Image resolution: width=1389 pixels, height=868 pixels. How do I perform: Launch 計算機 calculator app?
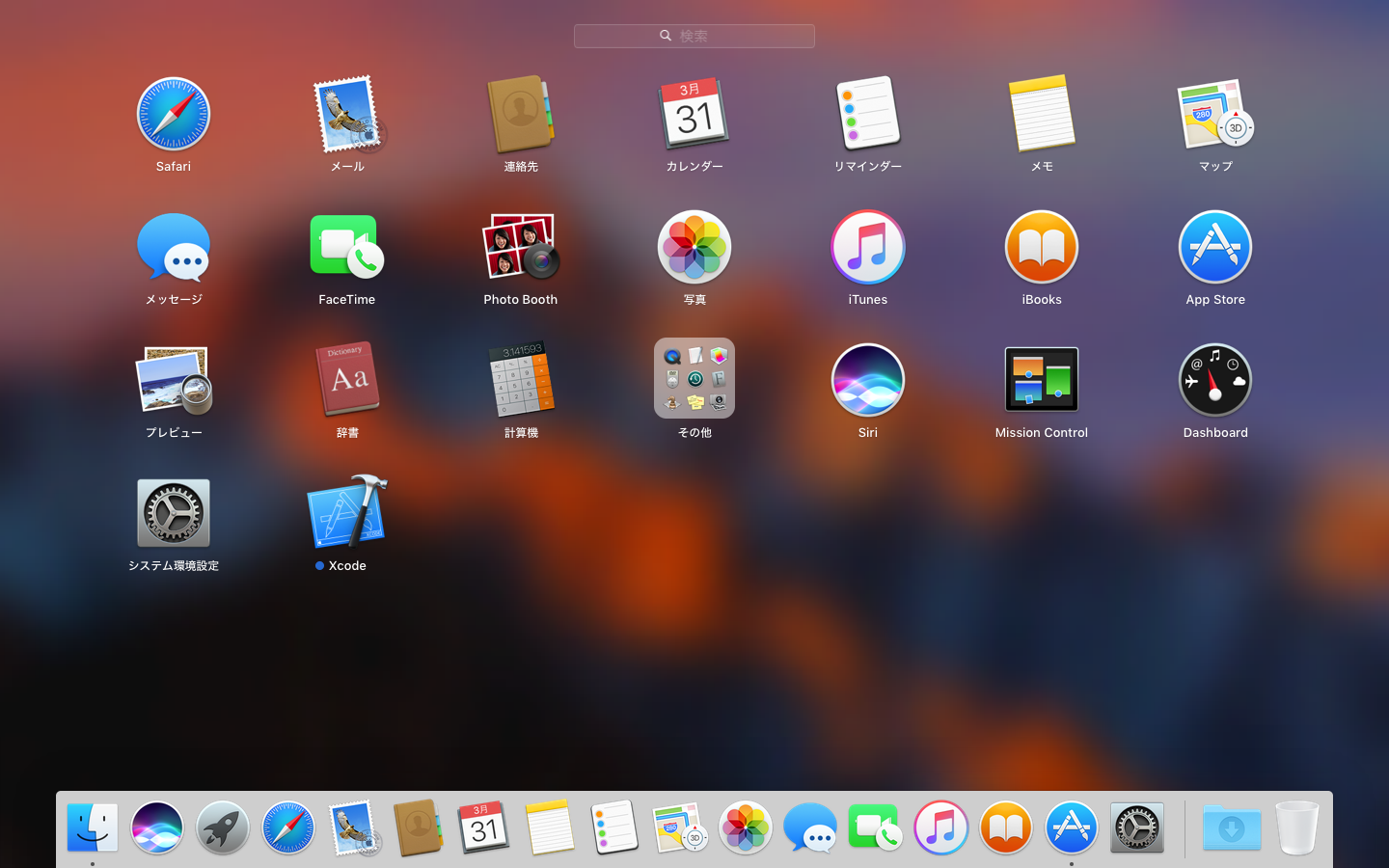521,381
